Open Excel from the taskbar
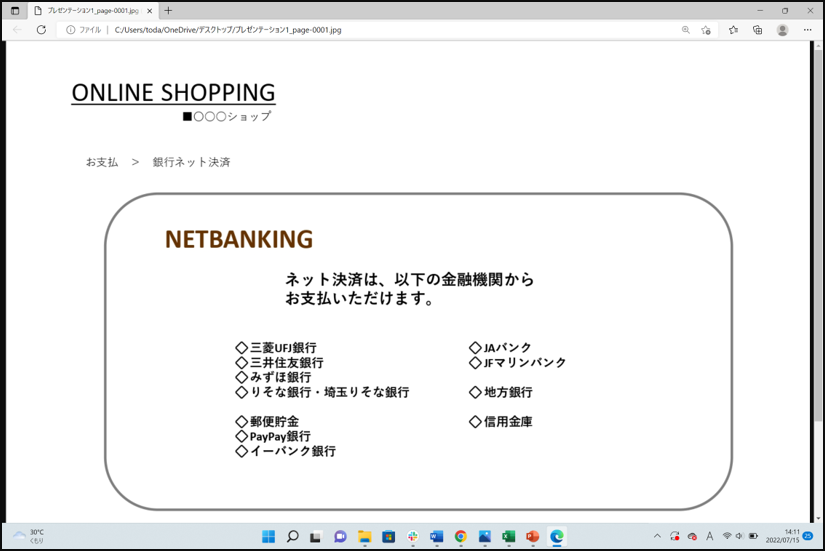This screenshot has width=825, height=551. tap(509, 536)
